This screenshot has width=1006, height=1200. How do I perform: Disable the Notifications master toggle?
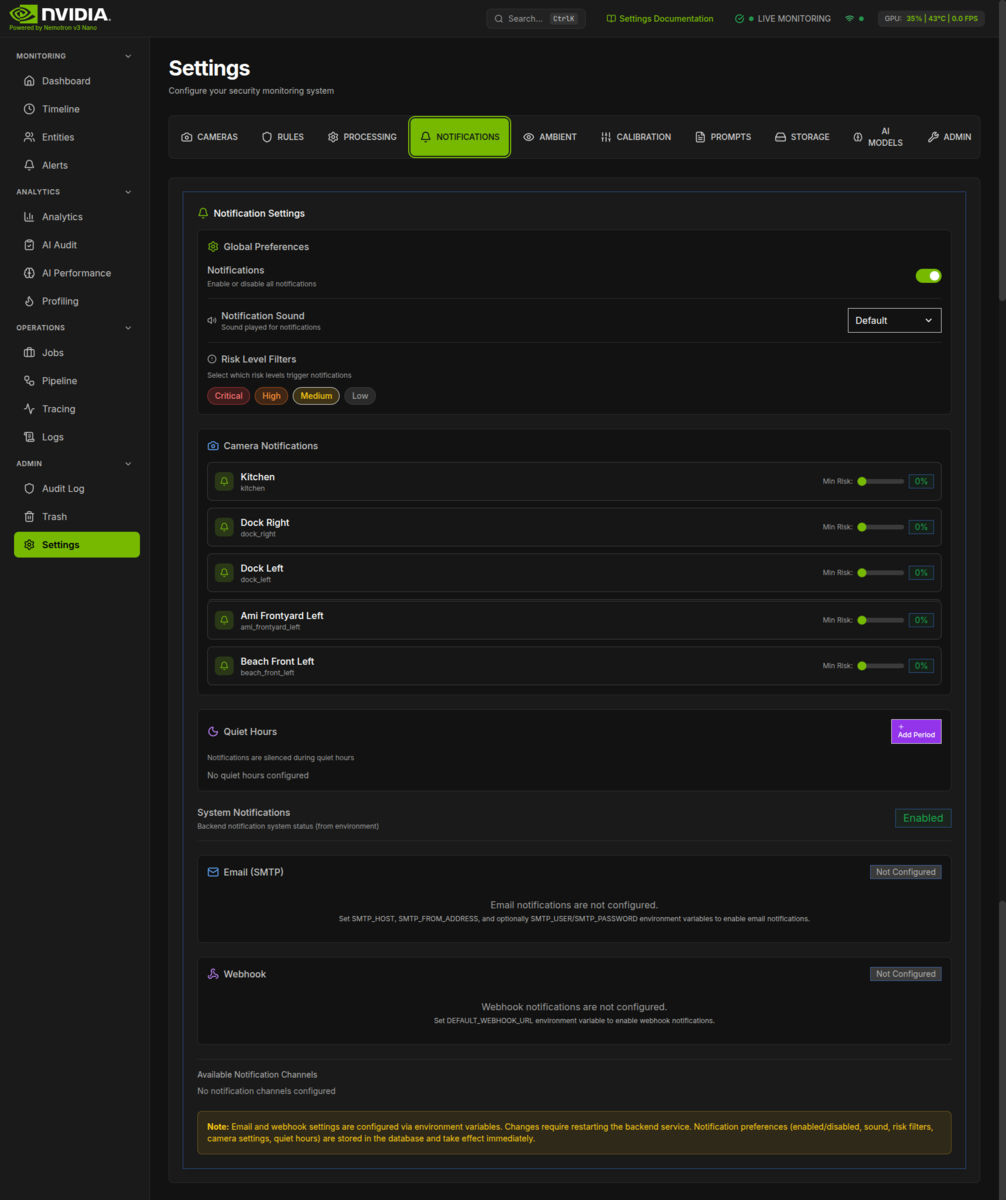(928, 275)
